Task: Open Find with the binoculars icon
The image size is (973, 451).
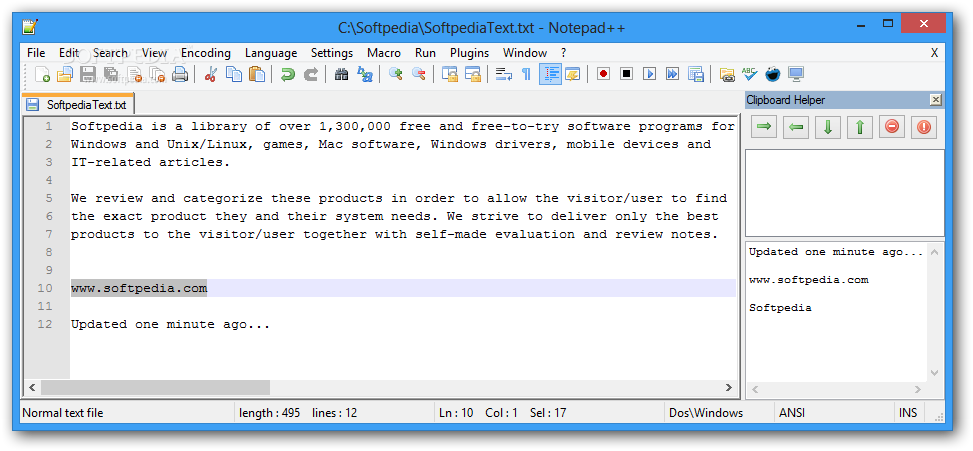Action: [x=341, y=74]
